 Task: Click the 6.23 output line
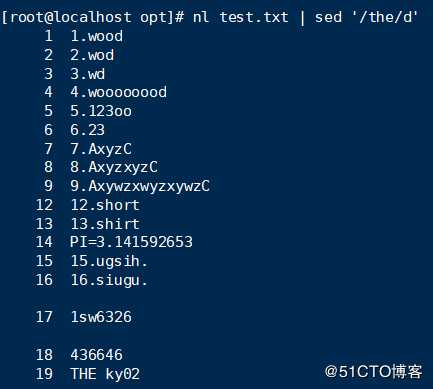pos(88,130)
